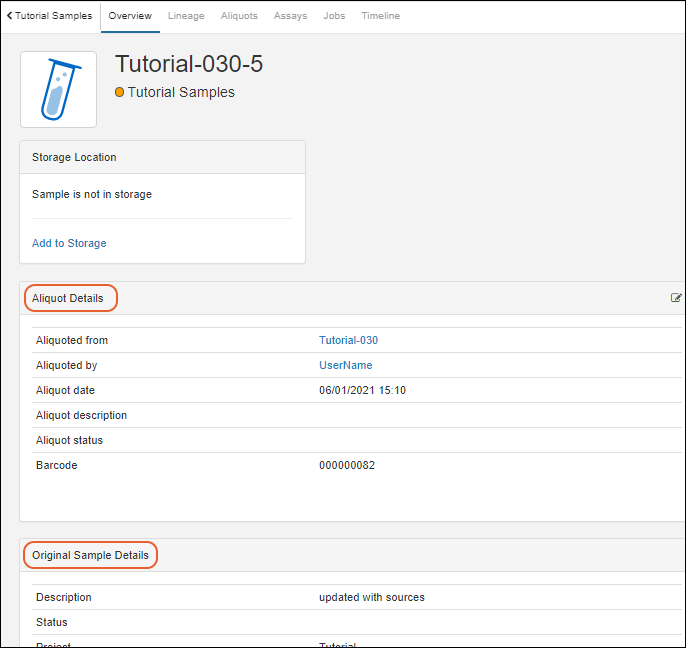Click the Aliquot Details panel heading
The image size is (686, 648).
click(68, 298)
